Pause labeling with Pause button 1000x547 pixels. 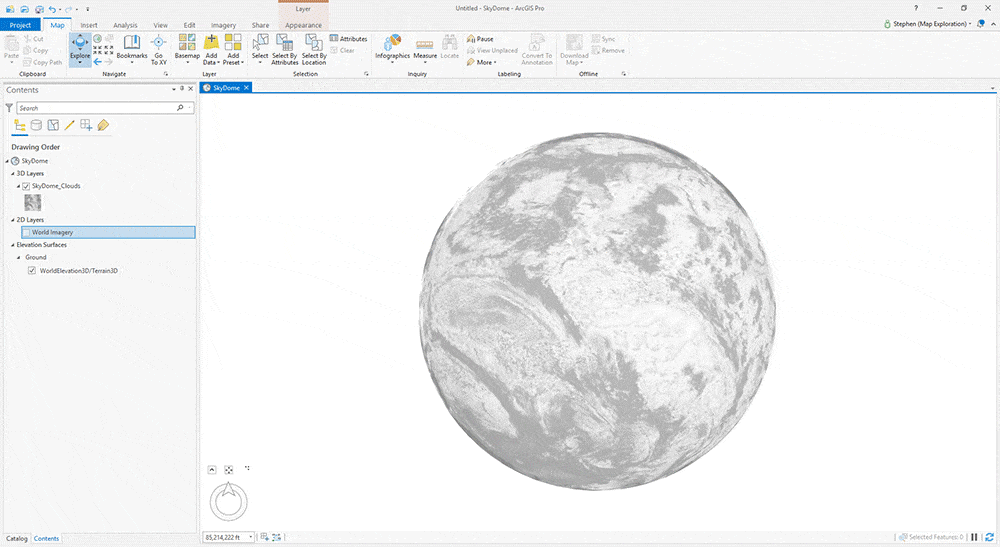point(479,39)
